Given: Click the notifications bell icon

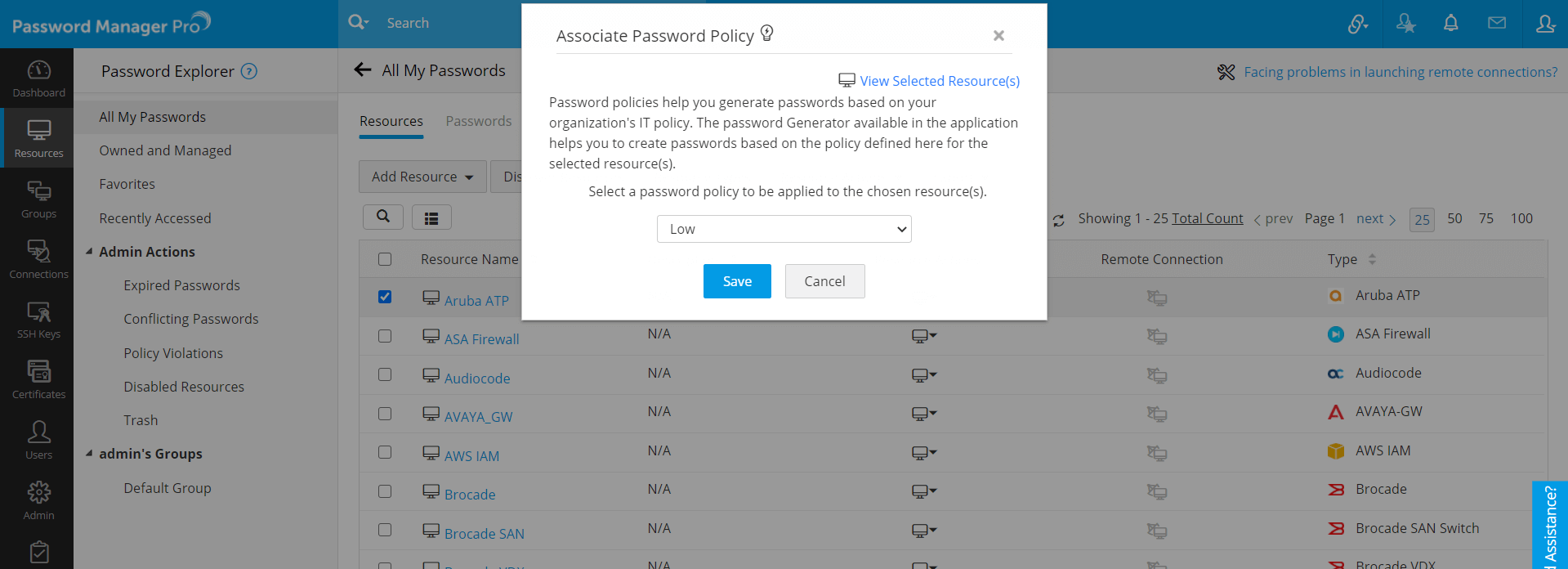Looking at the screenshot, I should (x=1450, y=24).
